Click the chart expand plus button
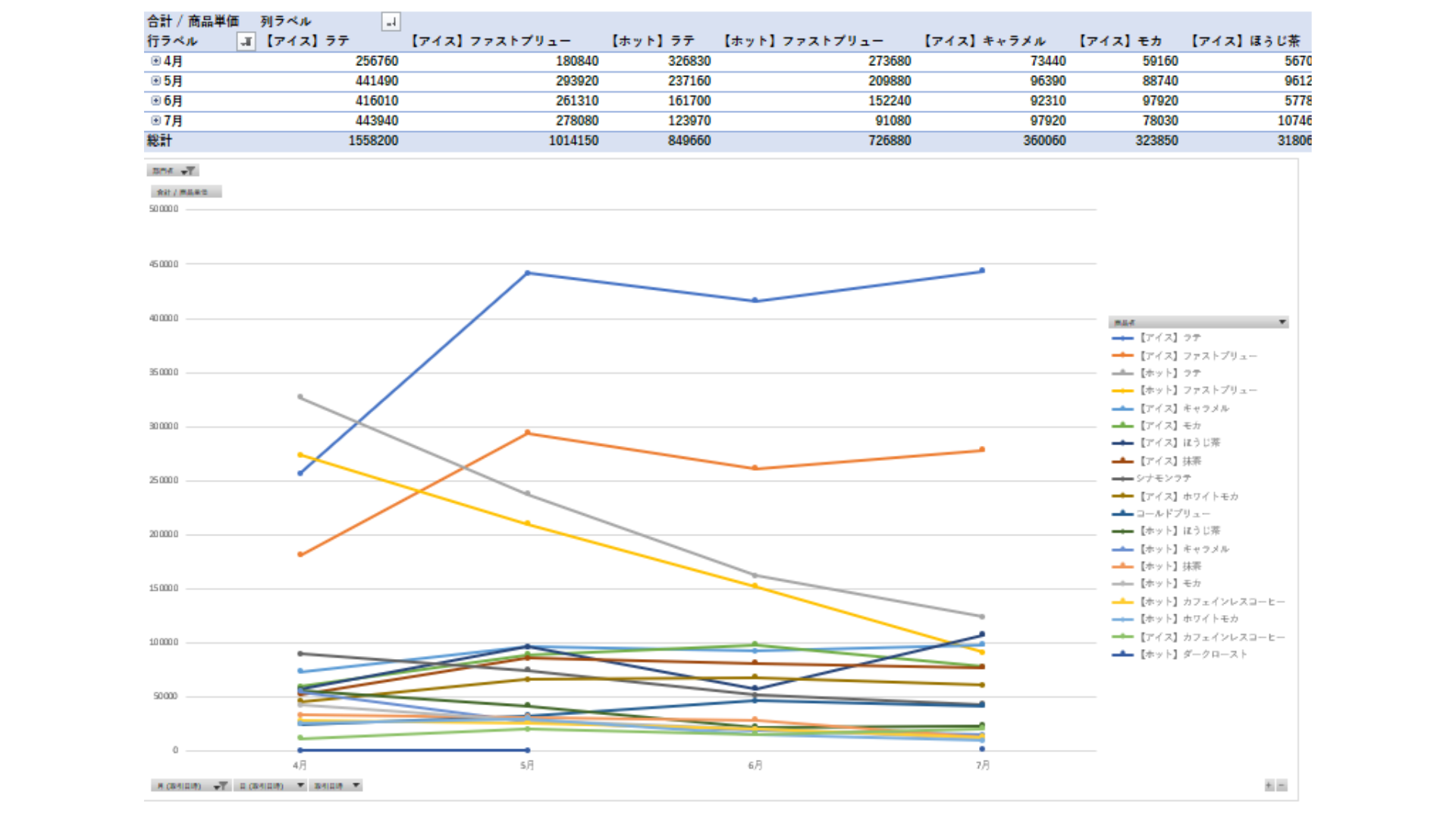Image resolution: width=1456 pixels, height=819 pixels. pos(1269,786)
